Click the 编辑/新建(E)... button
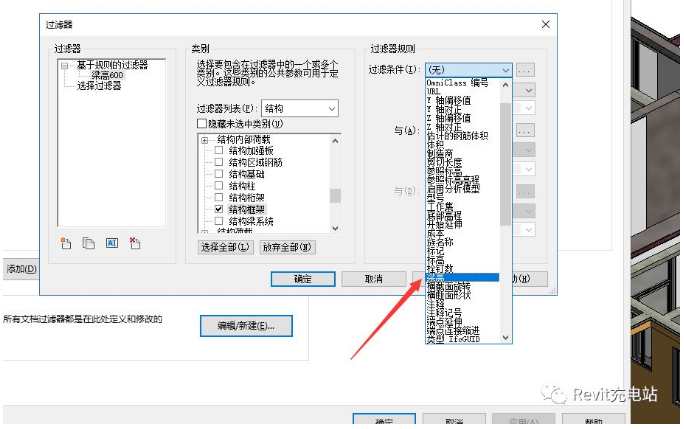The image size is (684, 429). click(x=246, y=326)
